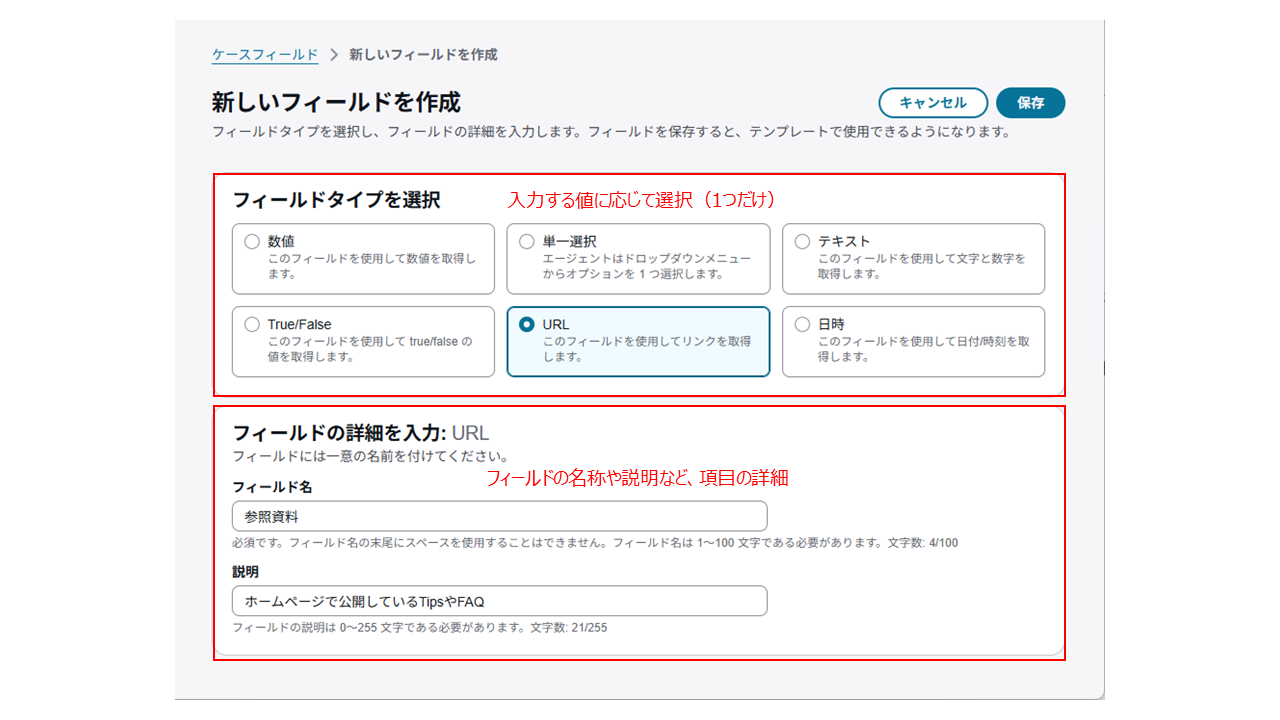Click the フィールド名 label

click(272, 487)
